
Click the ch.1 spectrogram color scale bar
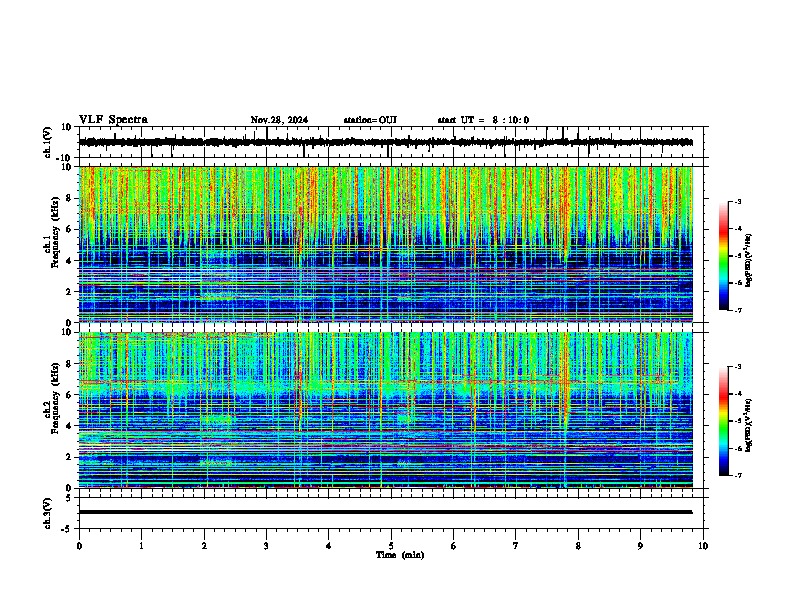coord(723,256)
